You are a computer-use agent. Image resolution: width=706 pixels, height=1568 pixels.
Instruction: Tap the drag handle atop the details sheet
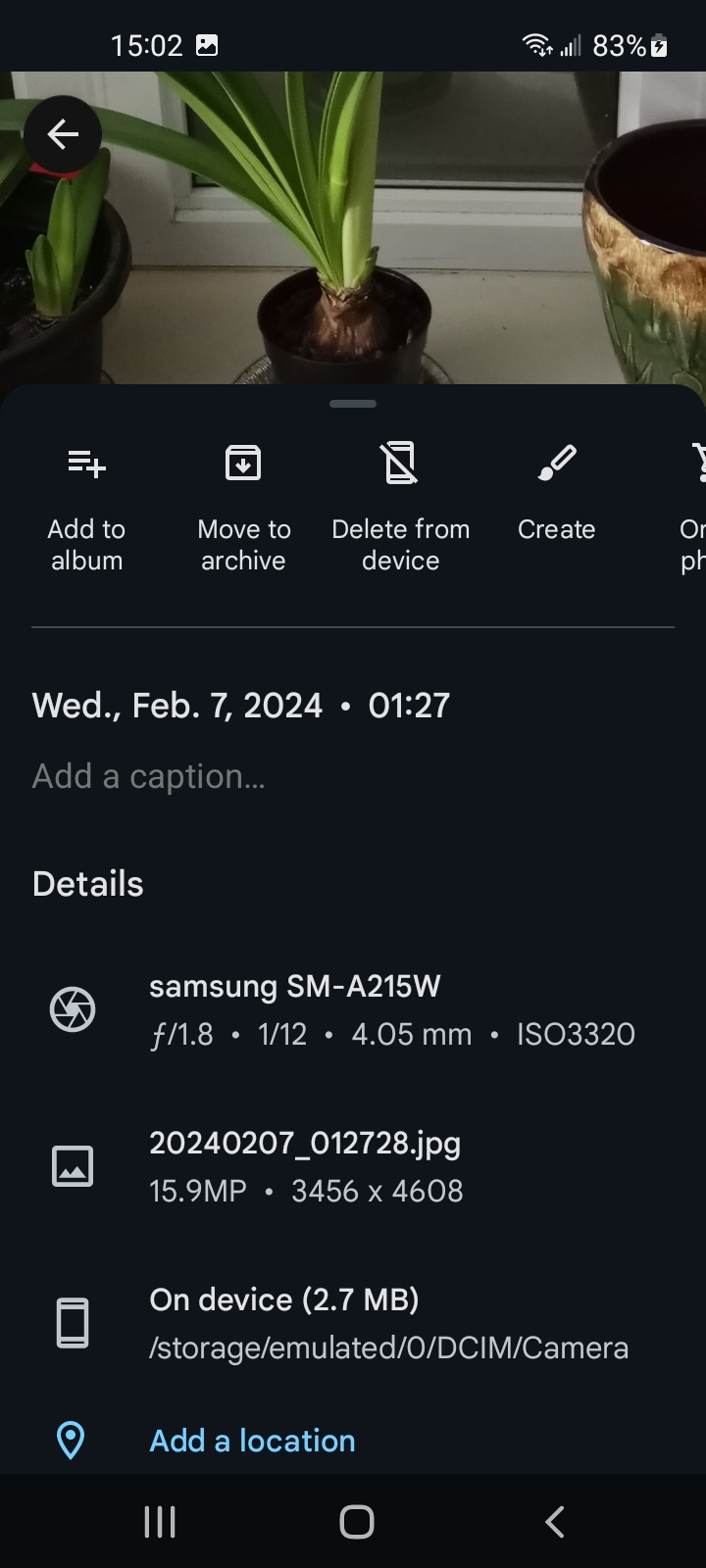point(353,404)
